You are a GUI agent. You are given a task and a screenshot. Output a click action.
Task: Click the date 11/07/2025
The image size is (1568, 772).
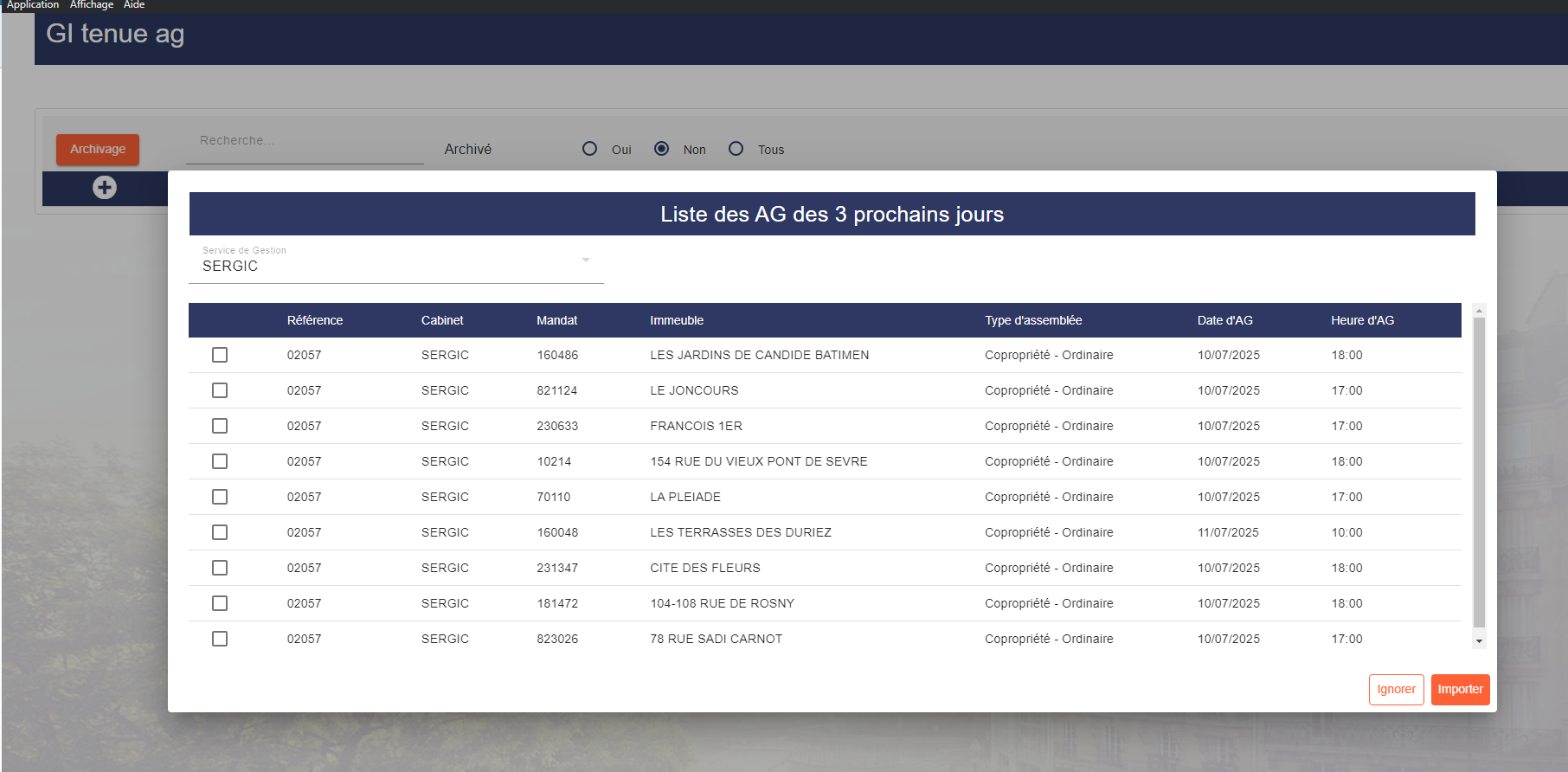1228,532
